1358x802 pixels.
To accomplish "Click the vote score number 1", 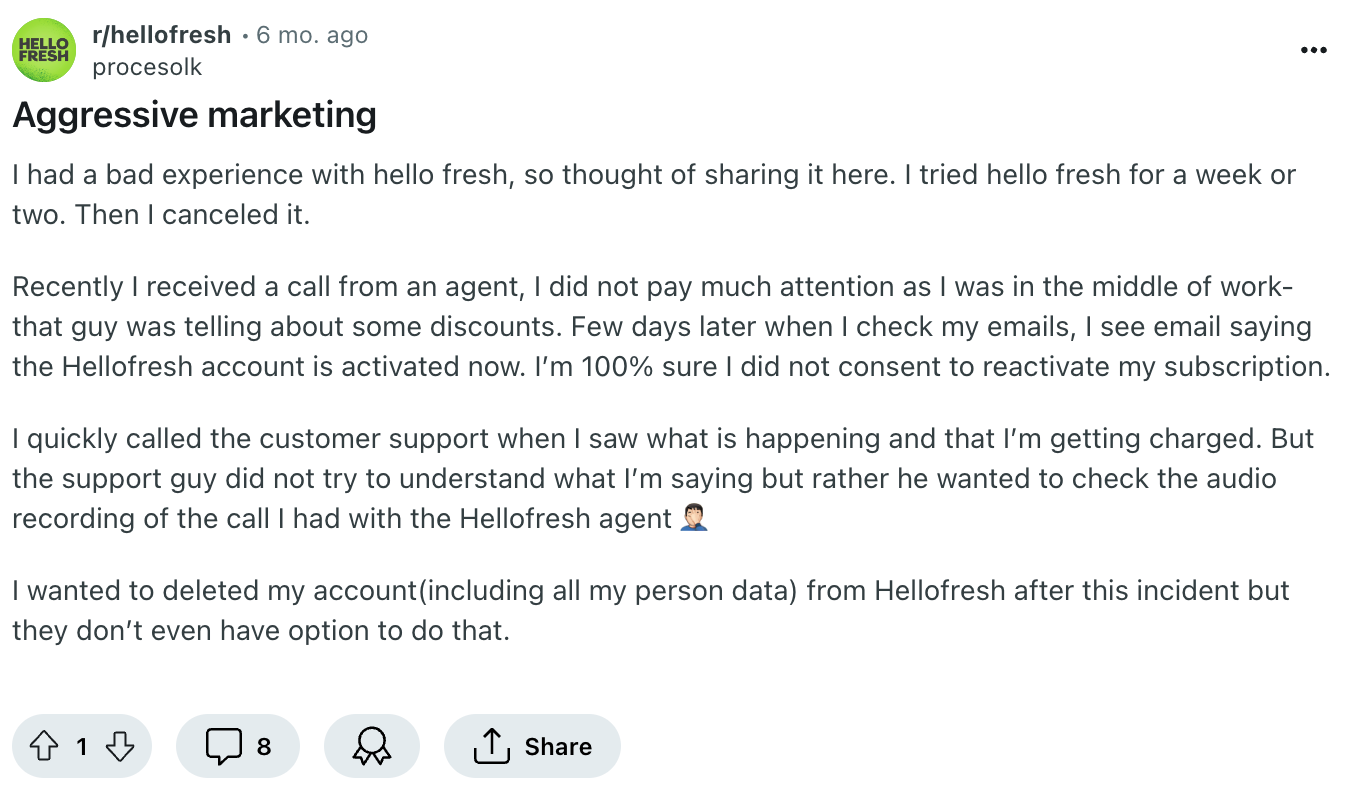I will tap(82, 747).
